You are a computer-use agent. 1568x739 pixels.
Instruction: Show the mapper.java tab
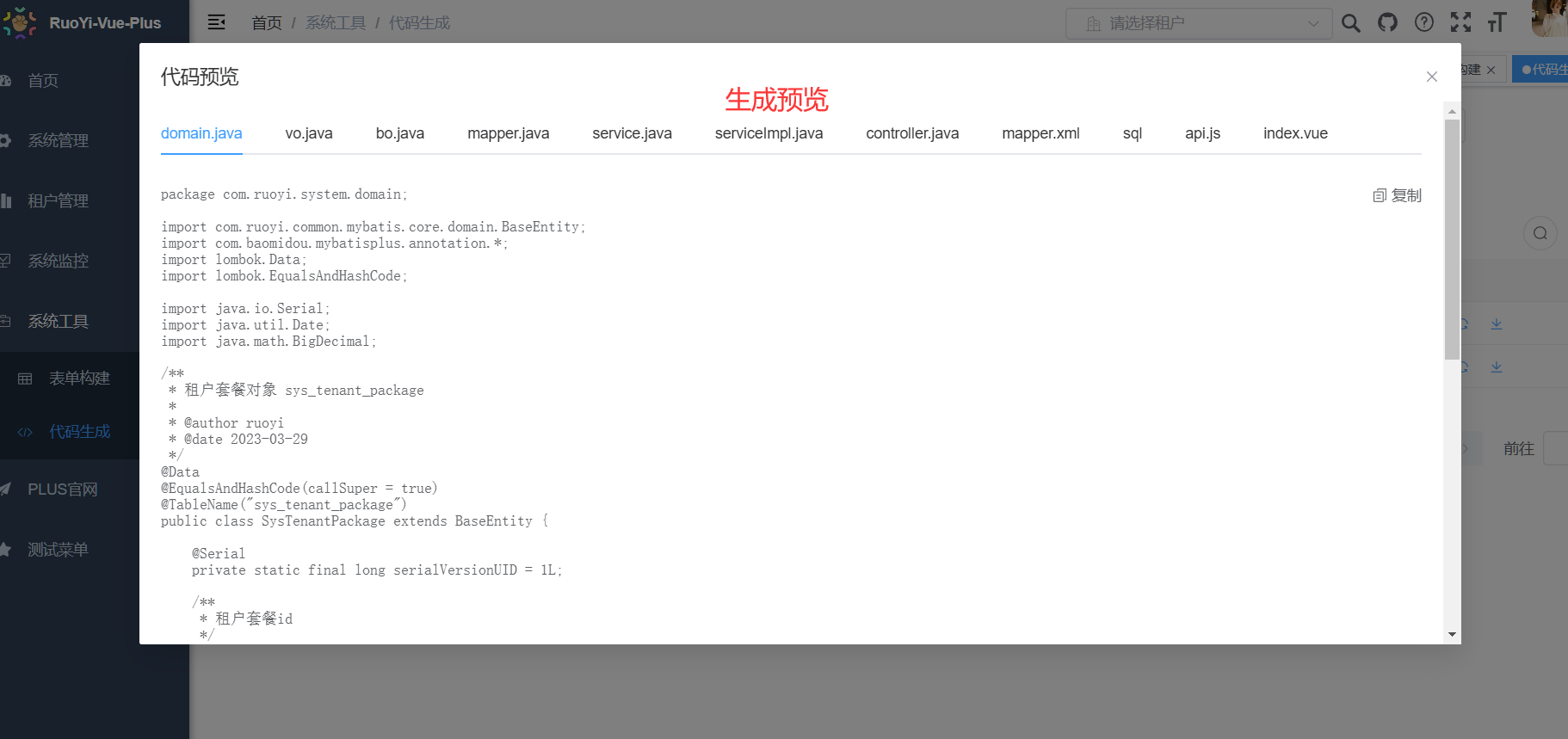click(x=509, y=133)
